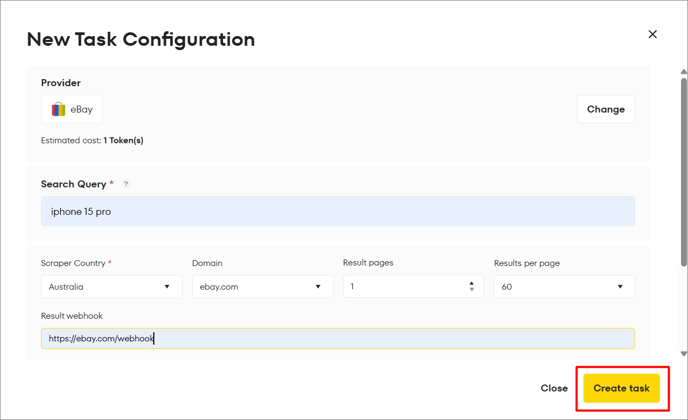Click the Results per page label
688x420 pixels.
click(x=527, y=263)
